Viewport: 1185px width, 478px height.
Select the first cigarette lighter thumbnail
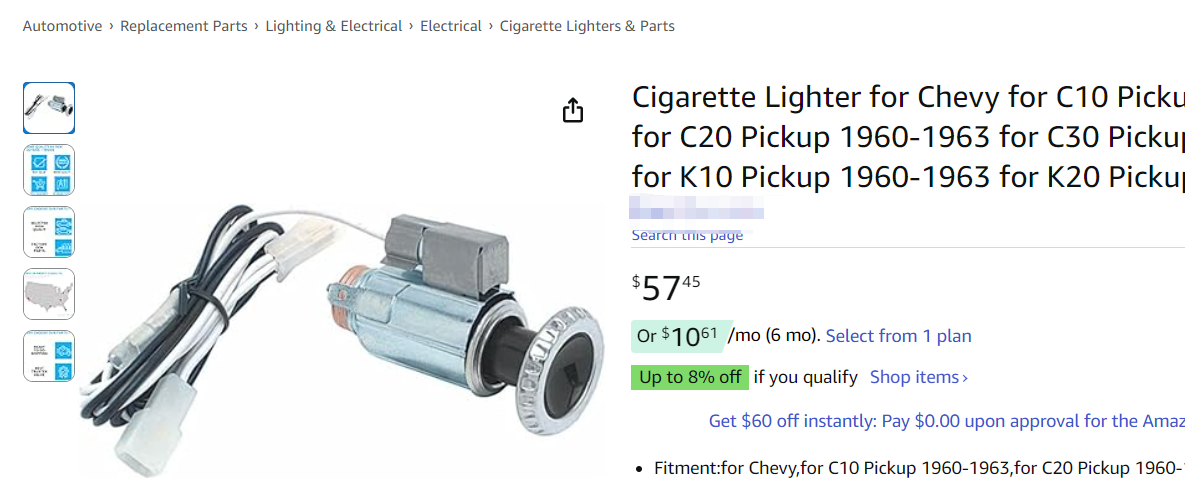[x=49, y=108]
